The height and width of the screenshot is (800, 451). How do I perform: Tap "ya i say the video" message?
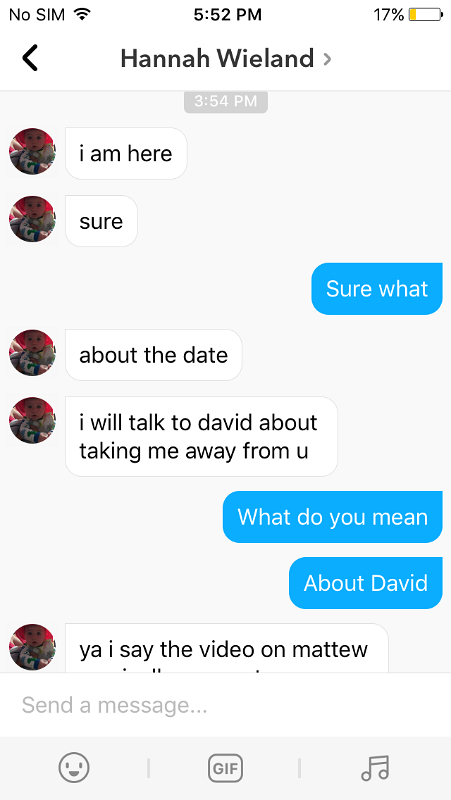pos(227,648)
